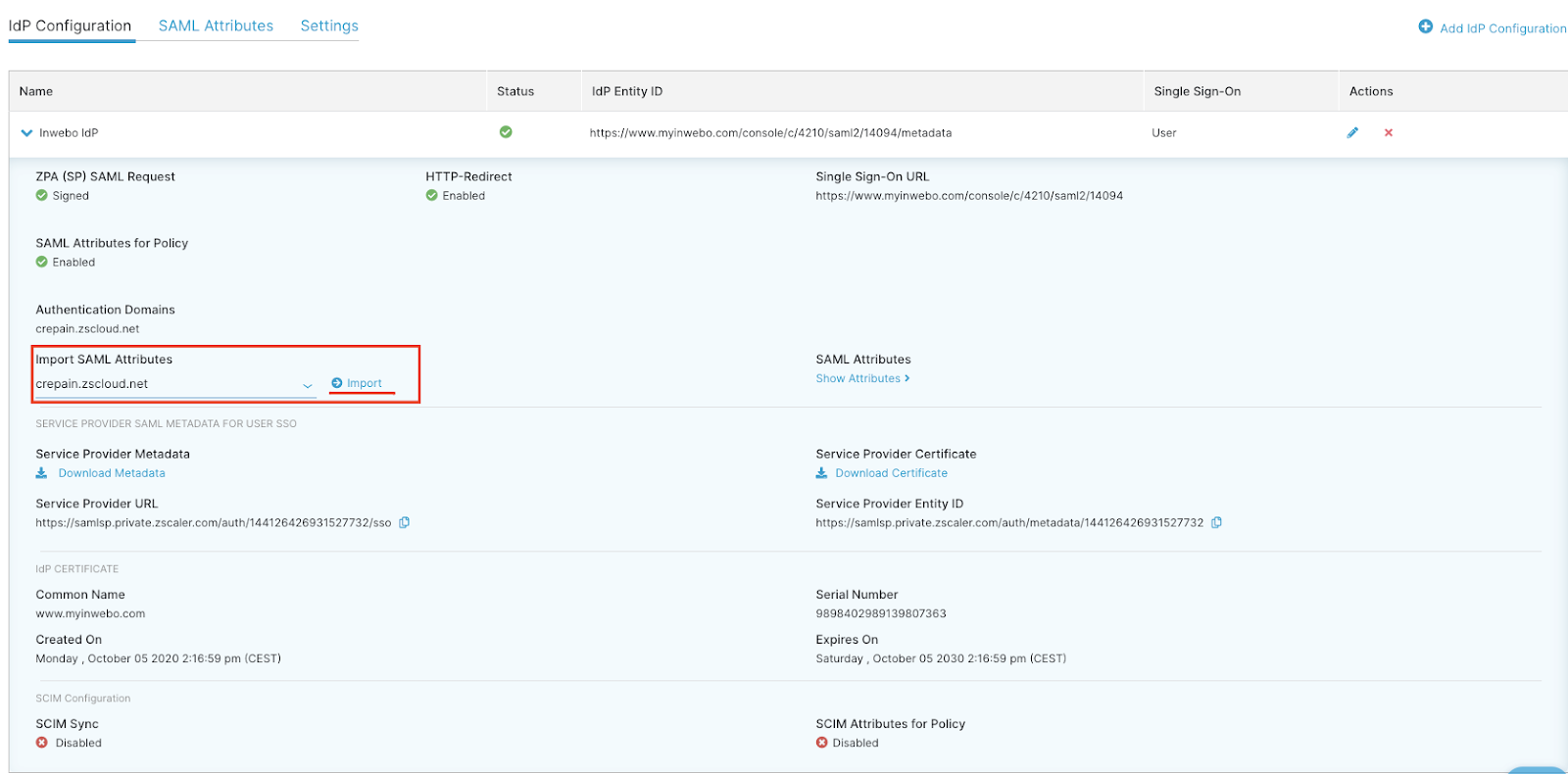Copy the Service Provider Entity ID
Screen dimensions: 1568x774
point(1216,522)
